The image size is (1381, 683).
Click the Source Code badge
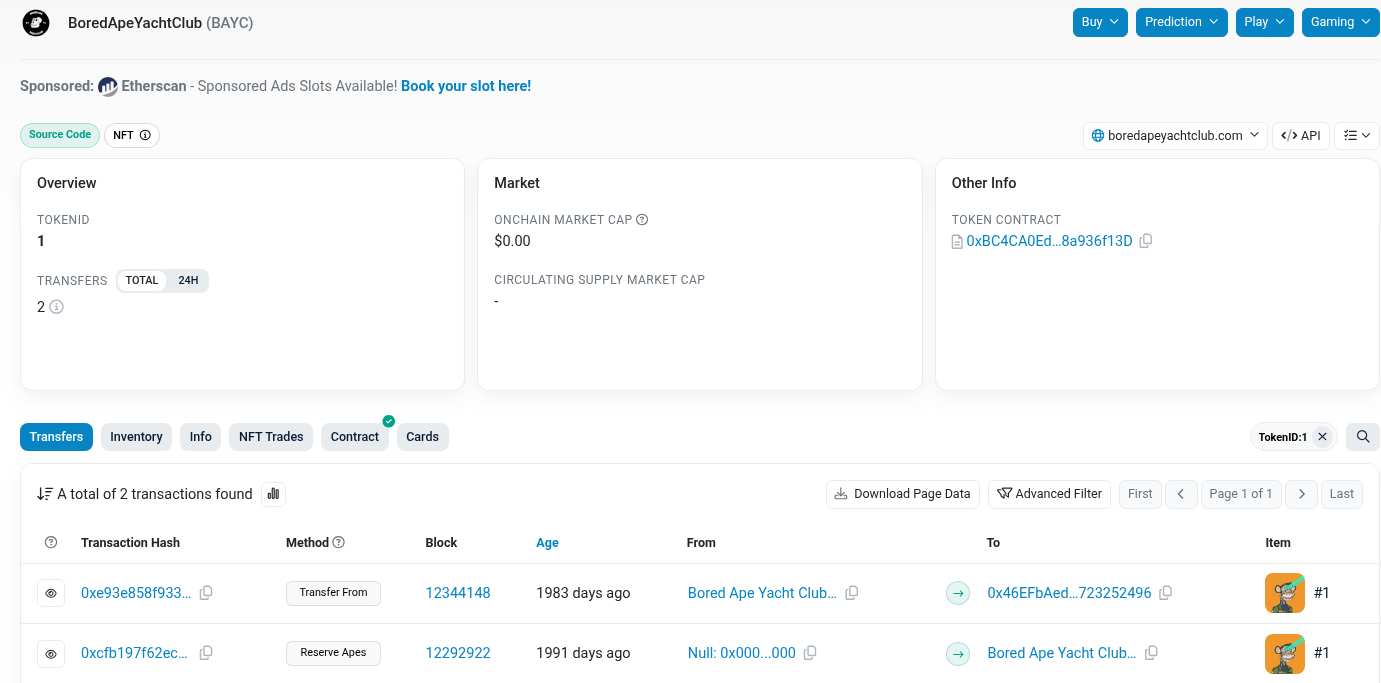coord(60,135)
